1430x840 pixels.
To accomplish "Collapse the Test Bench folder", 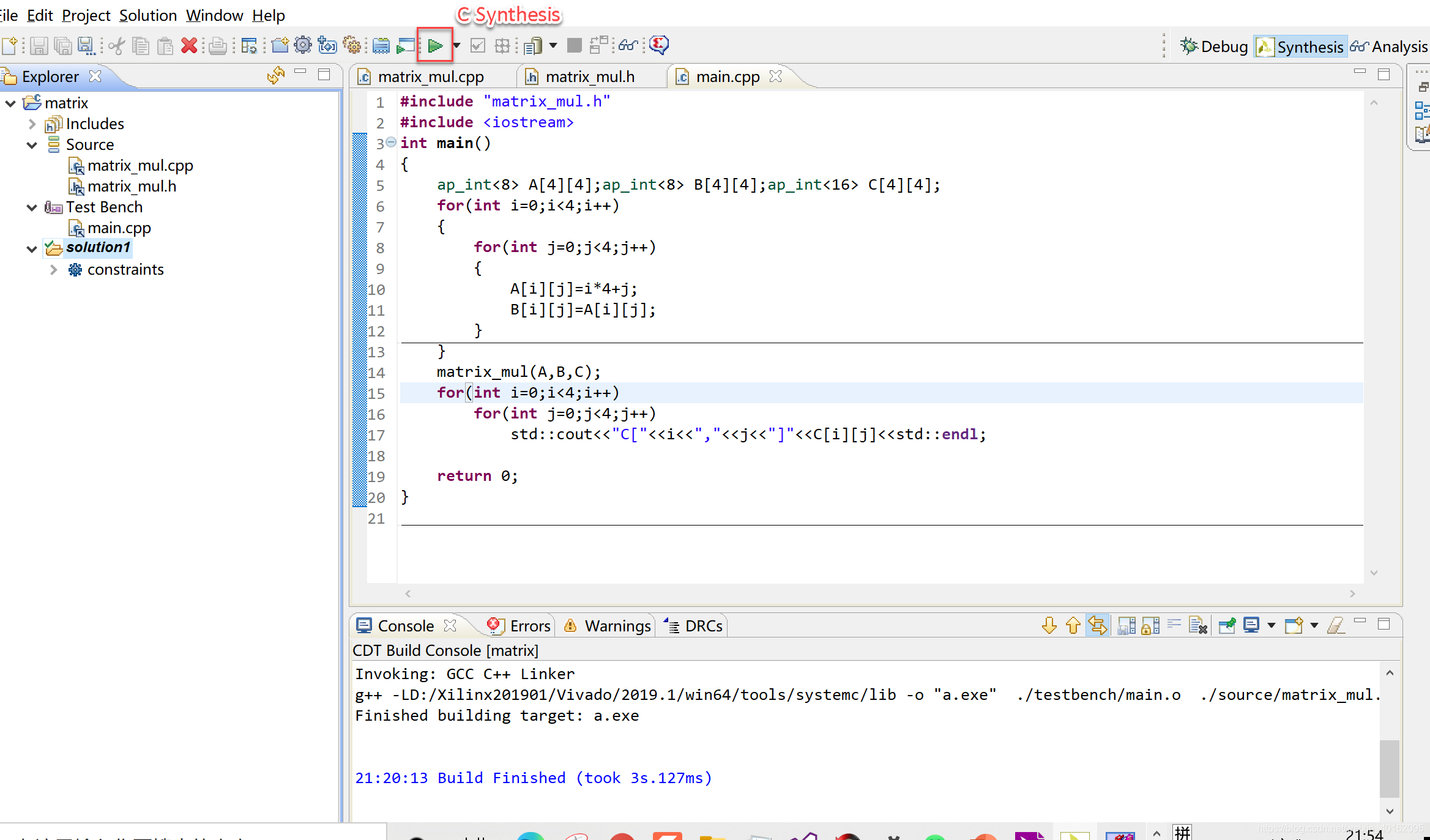I will click(32, 207).
